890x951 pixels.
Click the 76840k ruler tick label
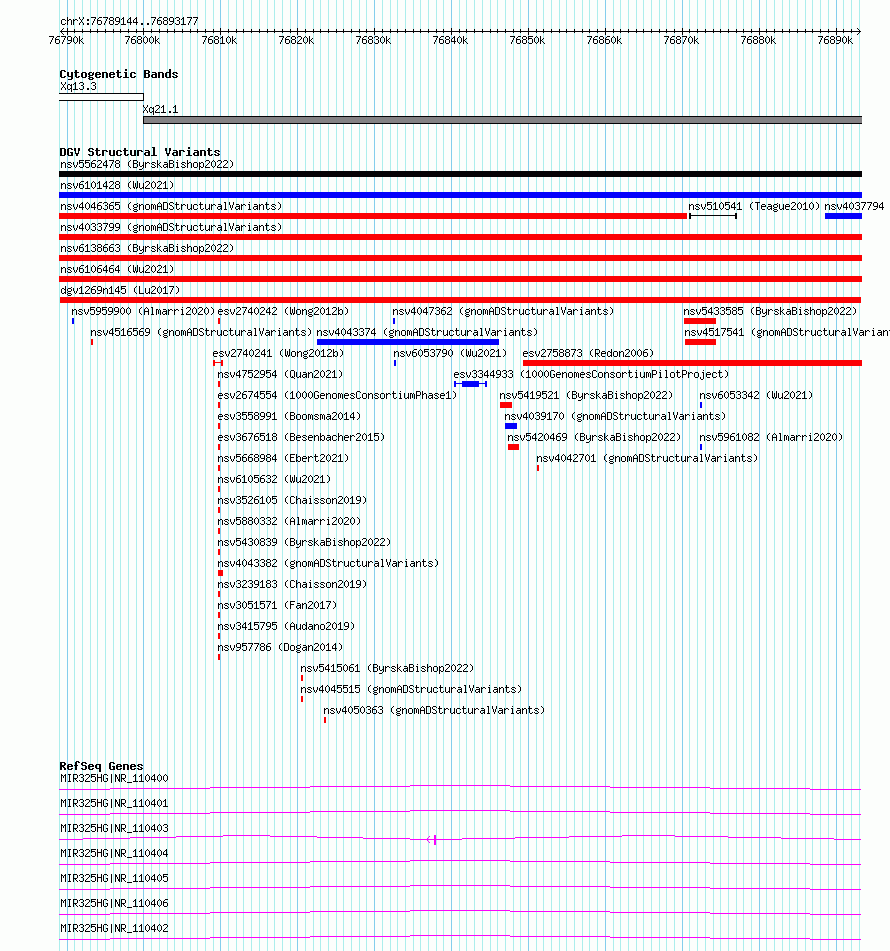[x=450, y=41]
